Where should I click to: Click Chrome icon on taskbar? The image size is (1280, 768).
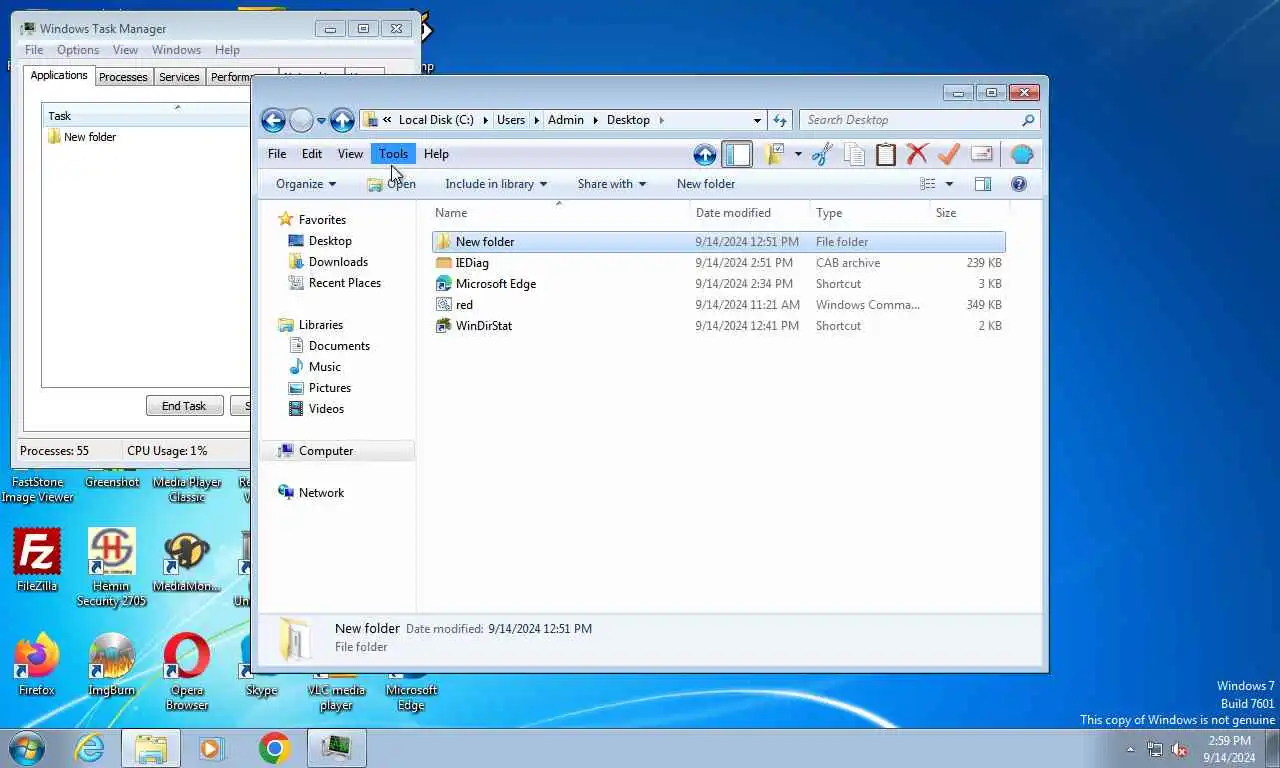274,748
